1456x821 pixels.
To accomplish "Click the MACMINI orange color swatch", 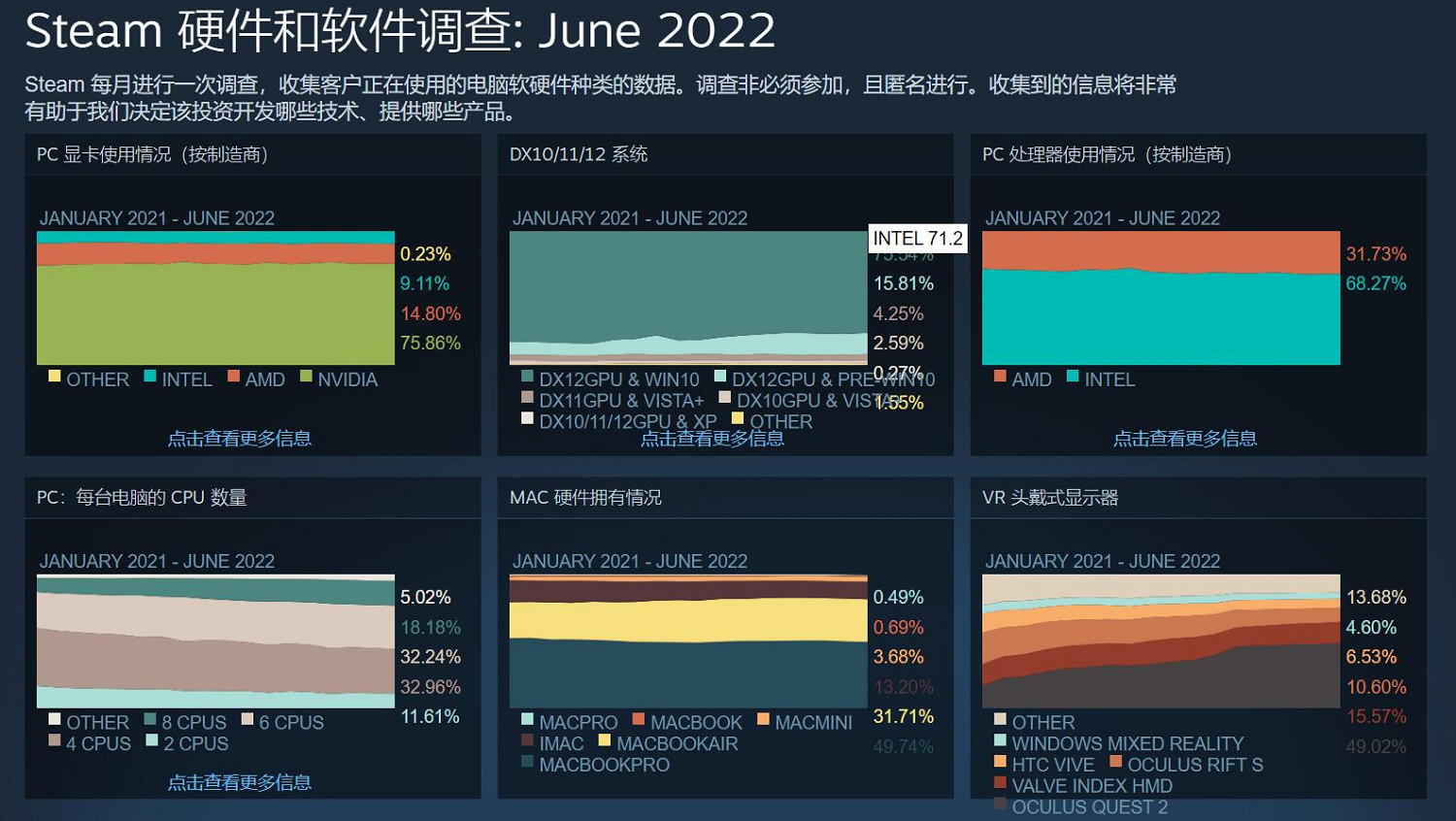I will pyautogui.click(x=763, y=721).
